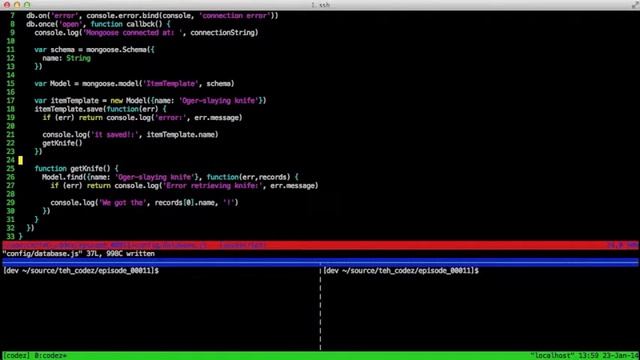Viewport: 640px width, 360px height.
Task: Click 'We got the' string on line 29
Action: pyautogui.click(x=123, y=202)
